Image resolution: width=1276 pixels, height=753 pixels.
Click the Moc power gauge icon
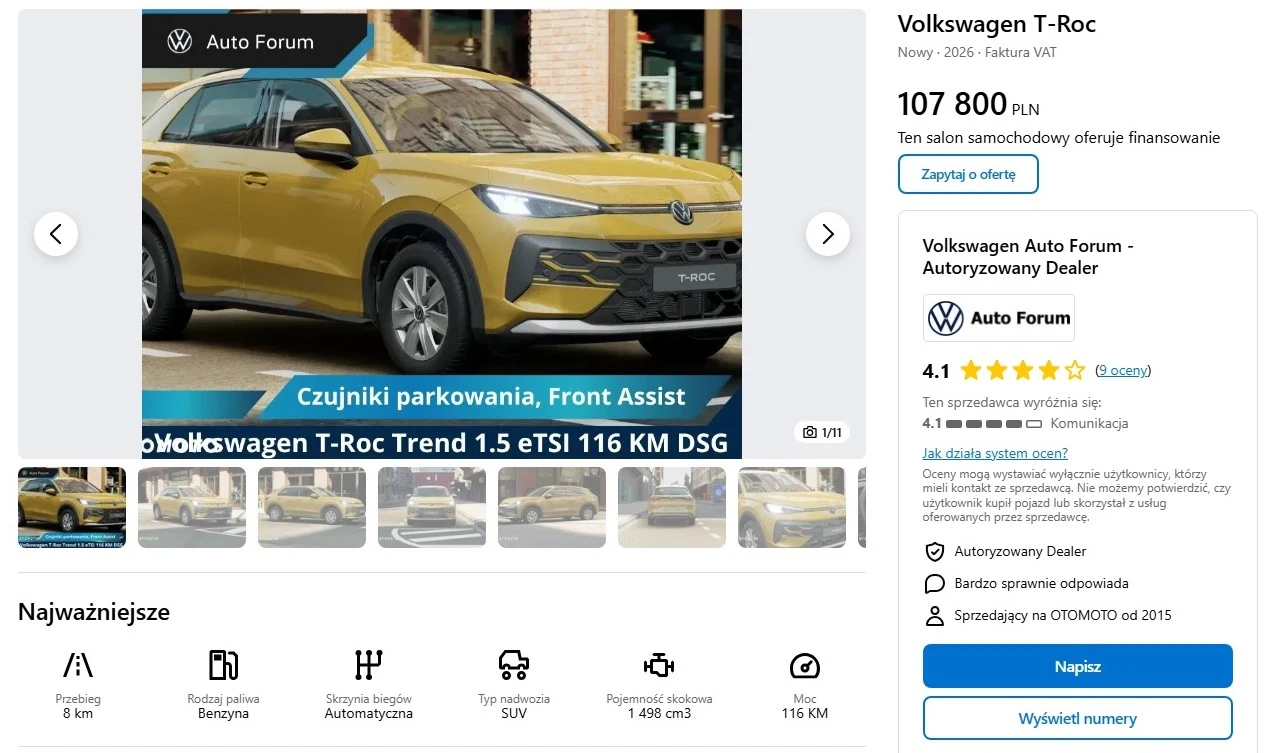805,665
